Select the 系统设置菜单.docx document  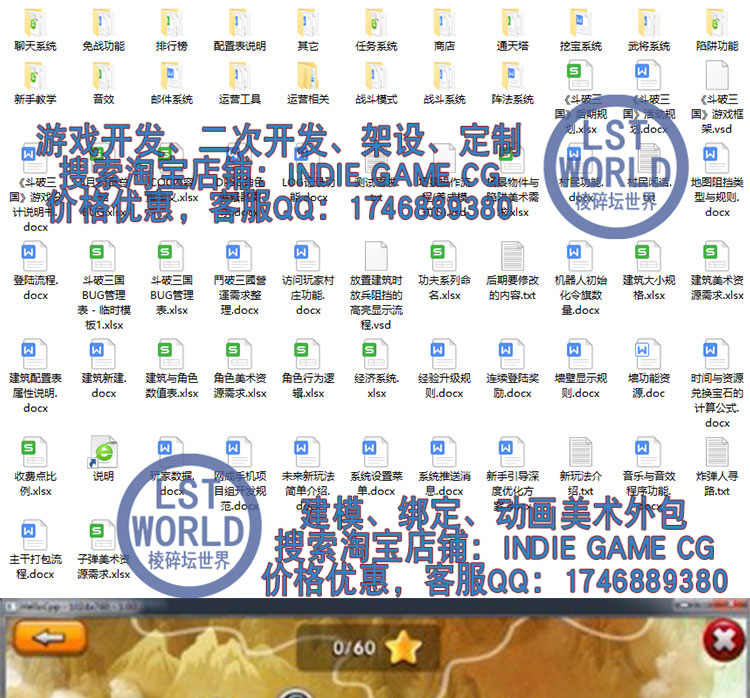click(376, 467)
